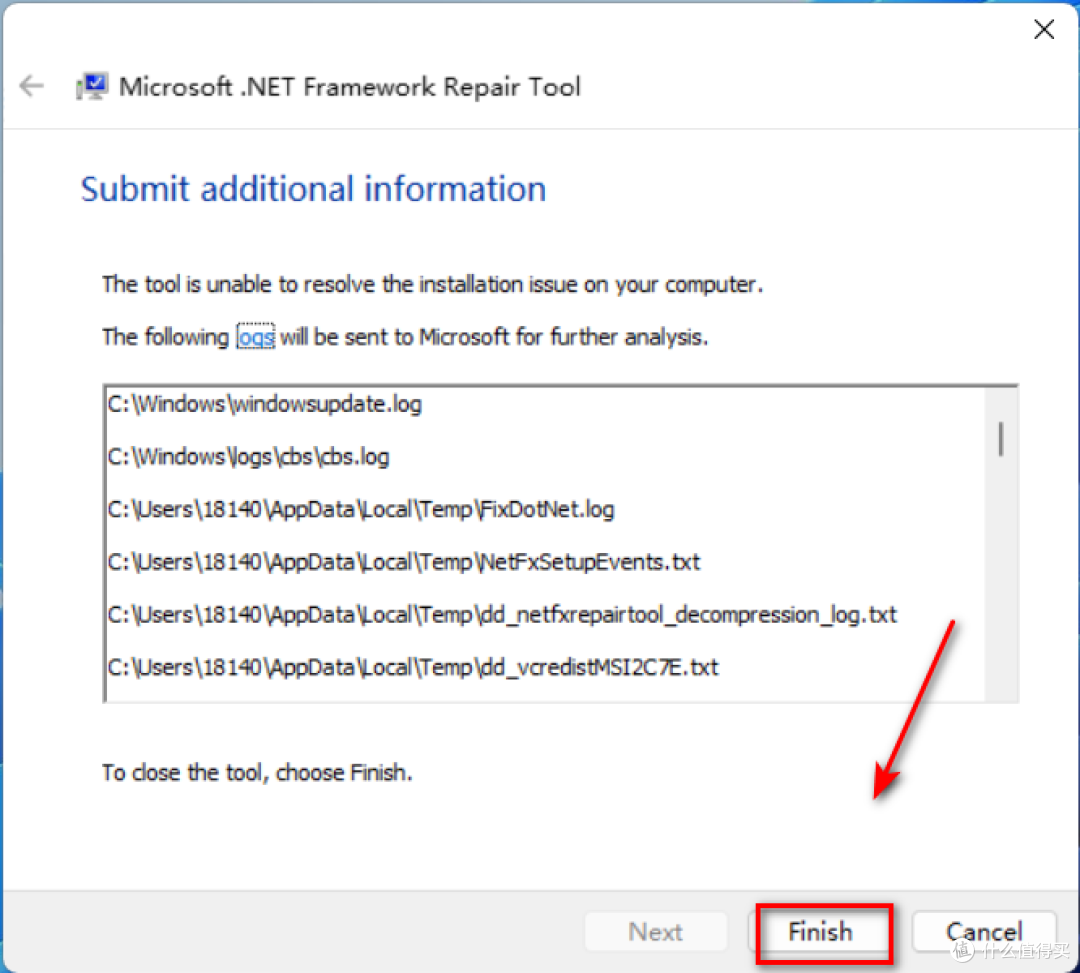Viewport: 1080px width, 973px height.
Task: Click the disabled Next button
Action: 655,931
